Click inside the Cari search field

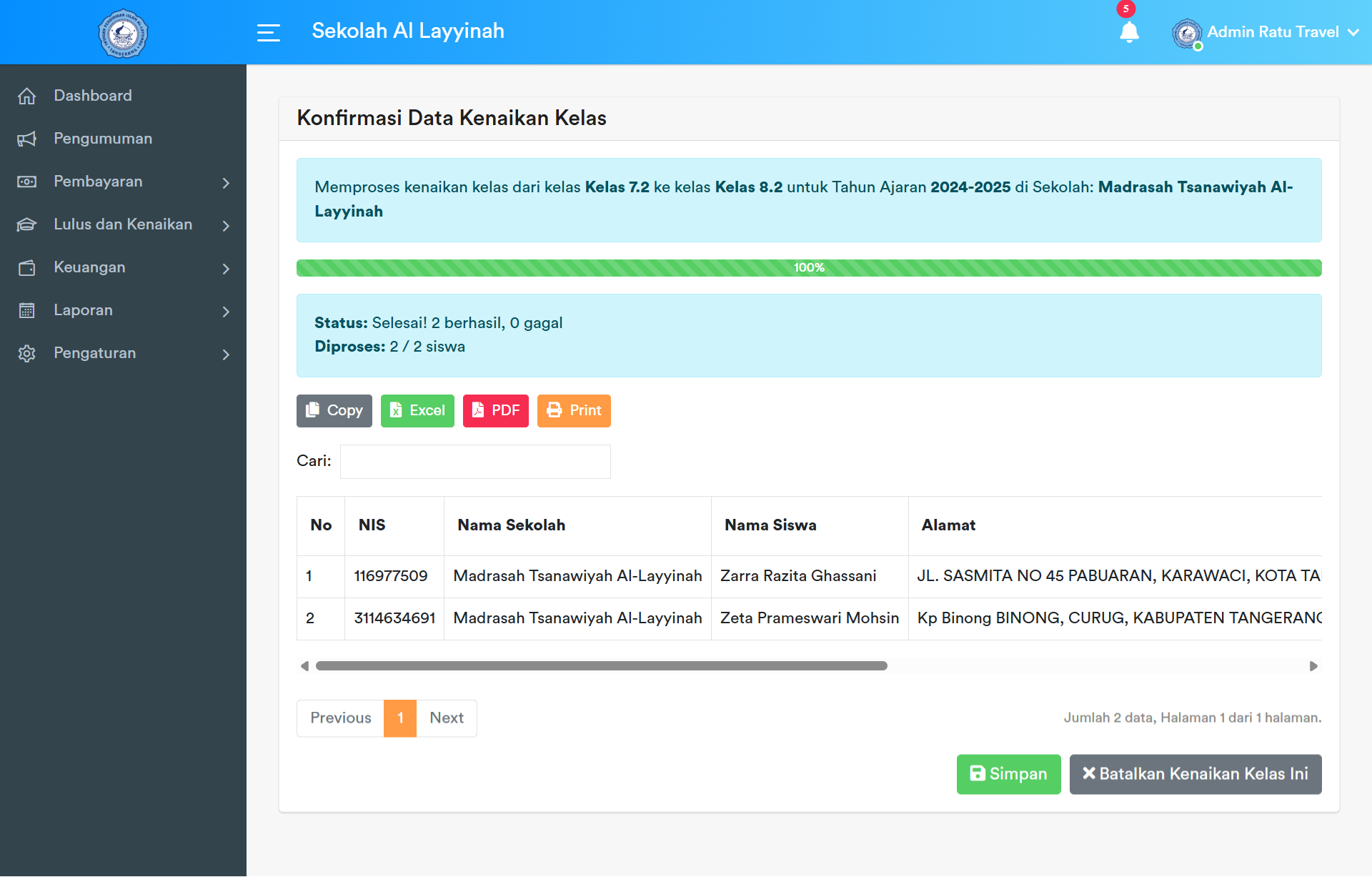click(475, 461)
